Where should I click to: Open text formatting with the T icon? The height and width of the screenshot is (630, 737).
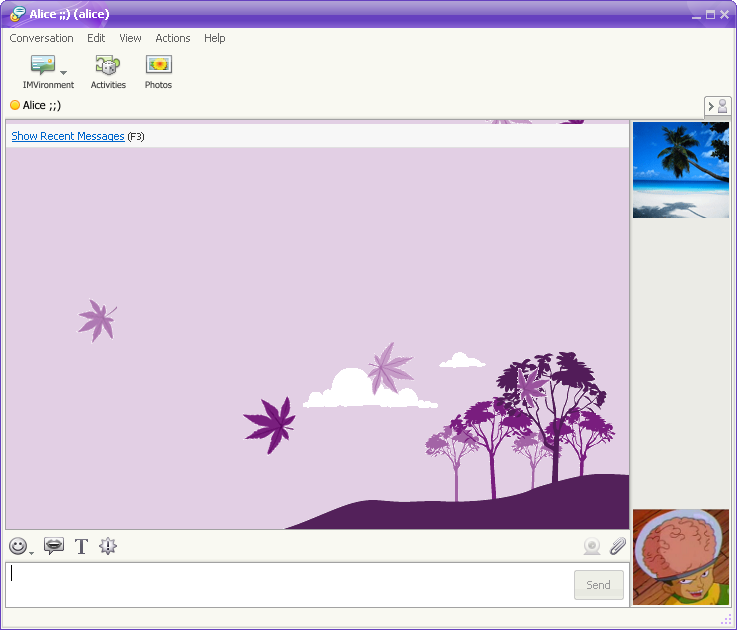[x=82, y=546]
